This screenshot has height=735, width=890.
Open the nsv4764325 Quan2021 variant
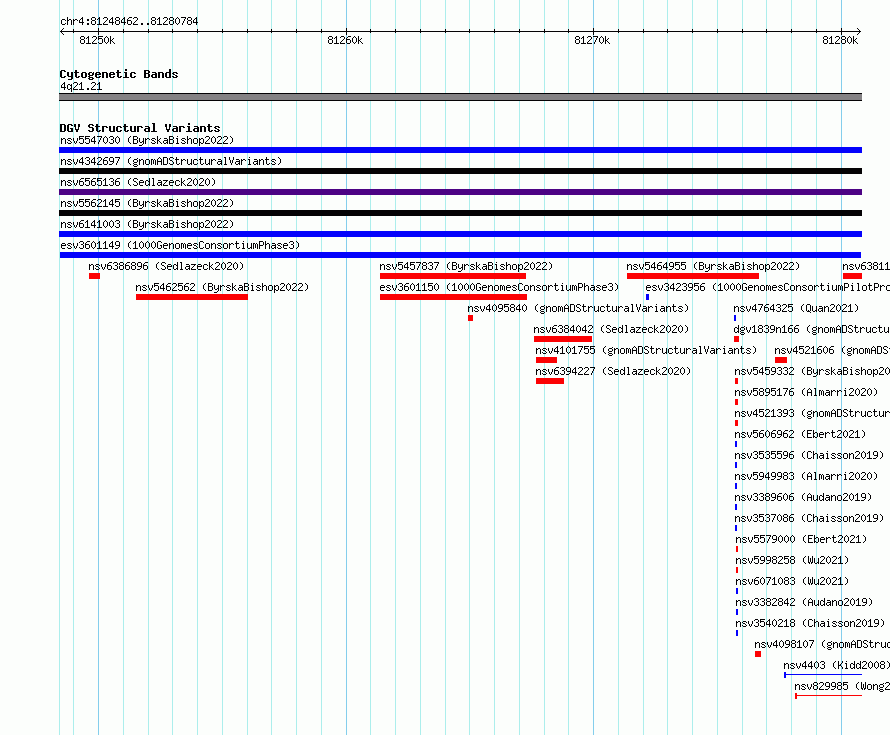pyautogui.click(x=796, y=308)
